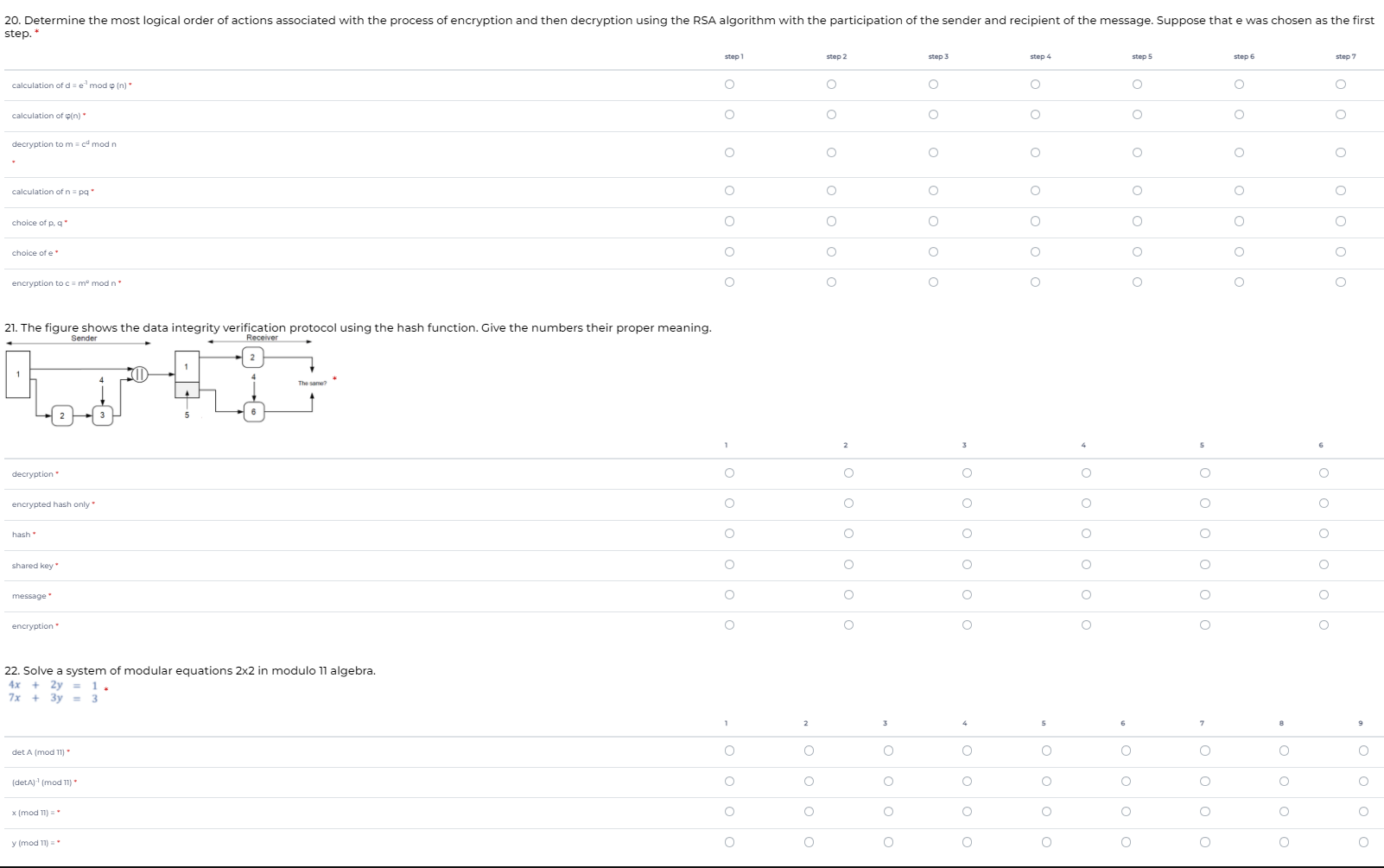
Task: Choose step 2 for calculation of φ(n)
Action: (831, 114)
